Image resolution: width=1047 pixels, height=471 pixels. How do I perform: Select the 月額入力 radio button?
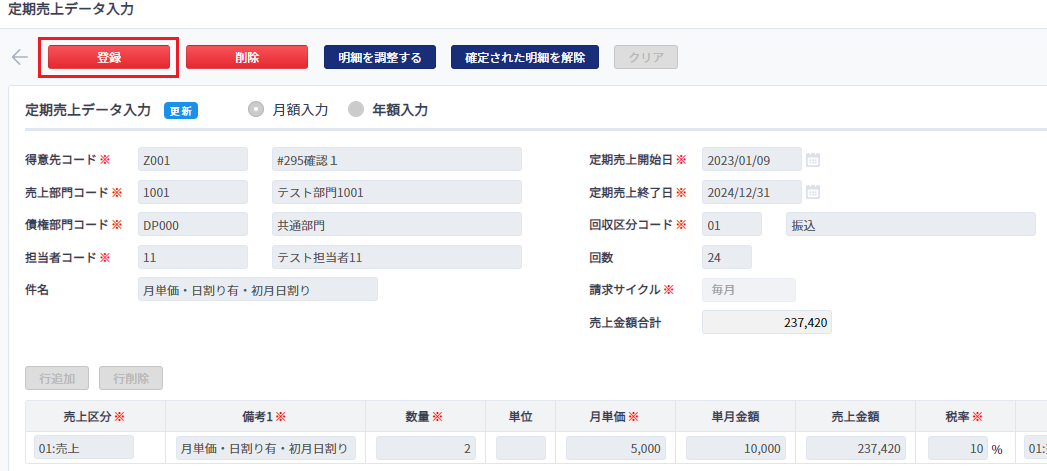pos(256,110)
